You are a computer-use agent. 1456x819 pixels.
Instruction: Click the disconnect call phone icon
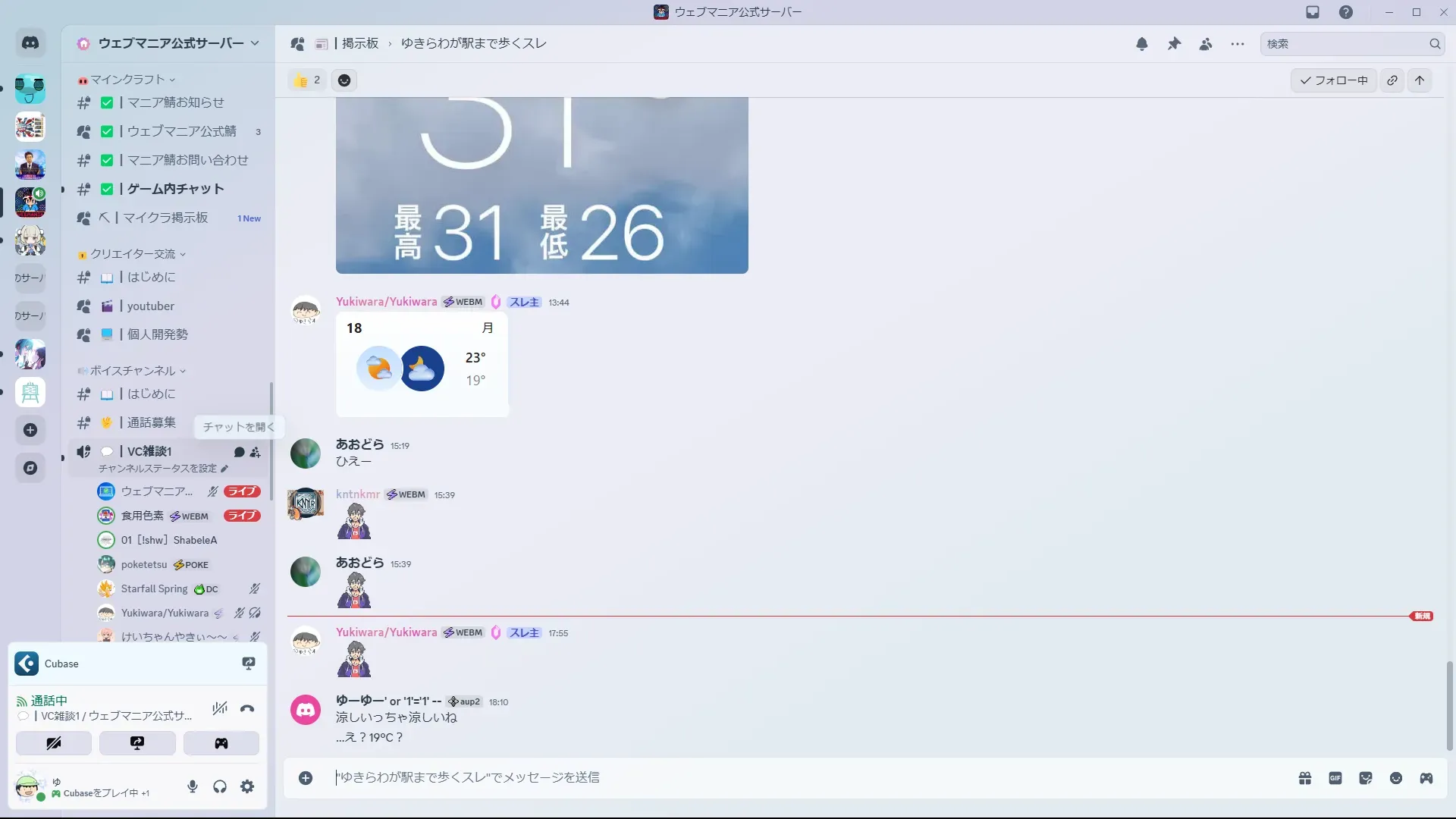coord(247,708)
